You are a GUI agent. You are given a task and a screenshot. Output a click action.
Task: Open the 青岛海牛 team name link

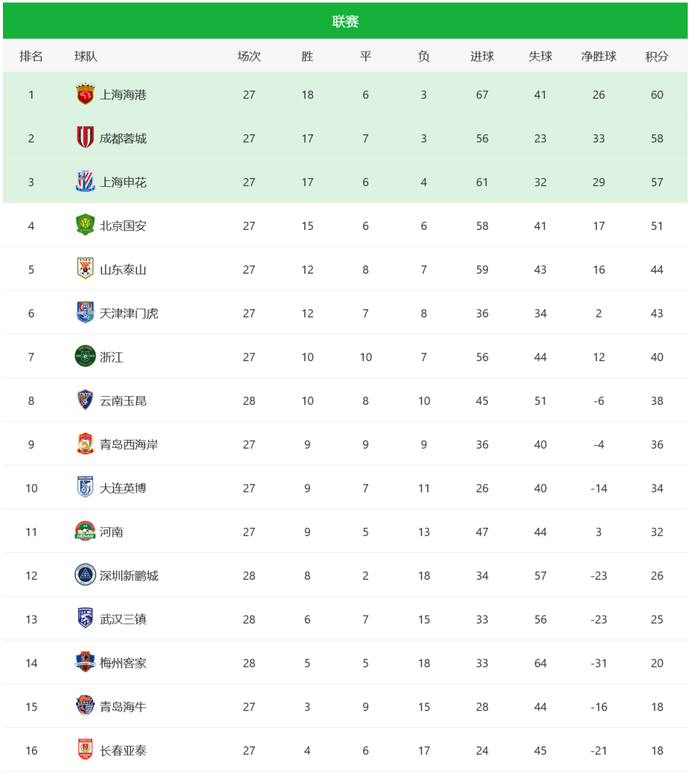click(x=123, y=707)
